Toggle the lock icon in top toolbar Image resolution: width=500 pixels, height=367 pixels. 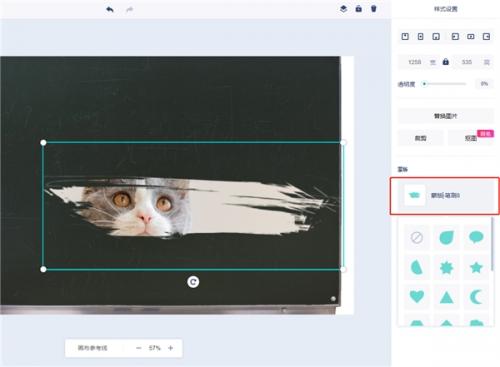(x=359, y=9)
